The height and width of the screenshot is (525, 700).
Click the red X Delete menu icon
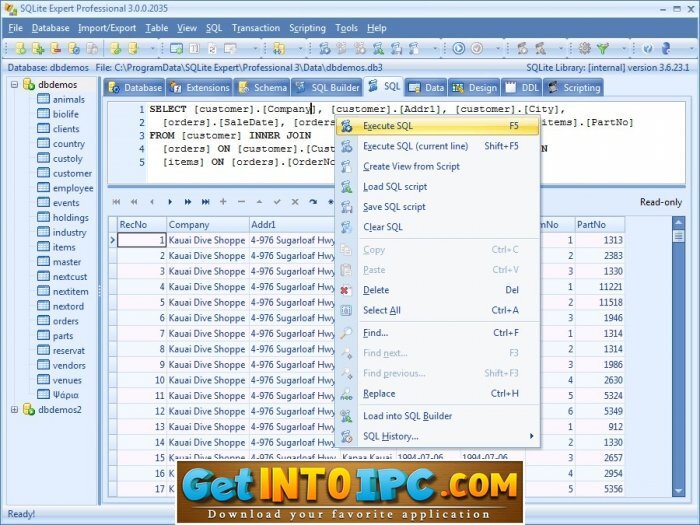point(345,290)
